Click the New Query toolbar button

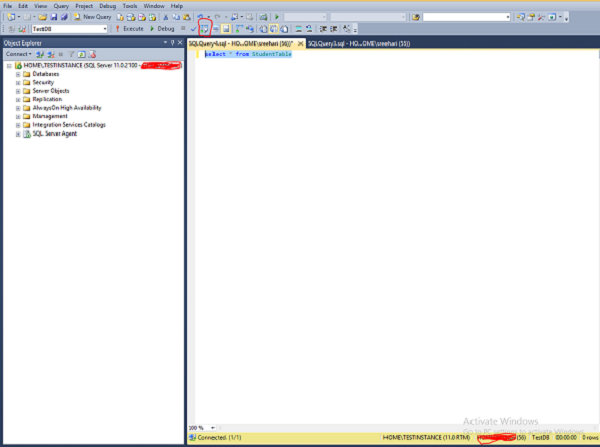(94, 17)
